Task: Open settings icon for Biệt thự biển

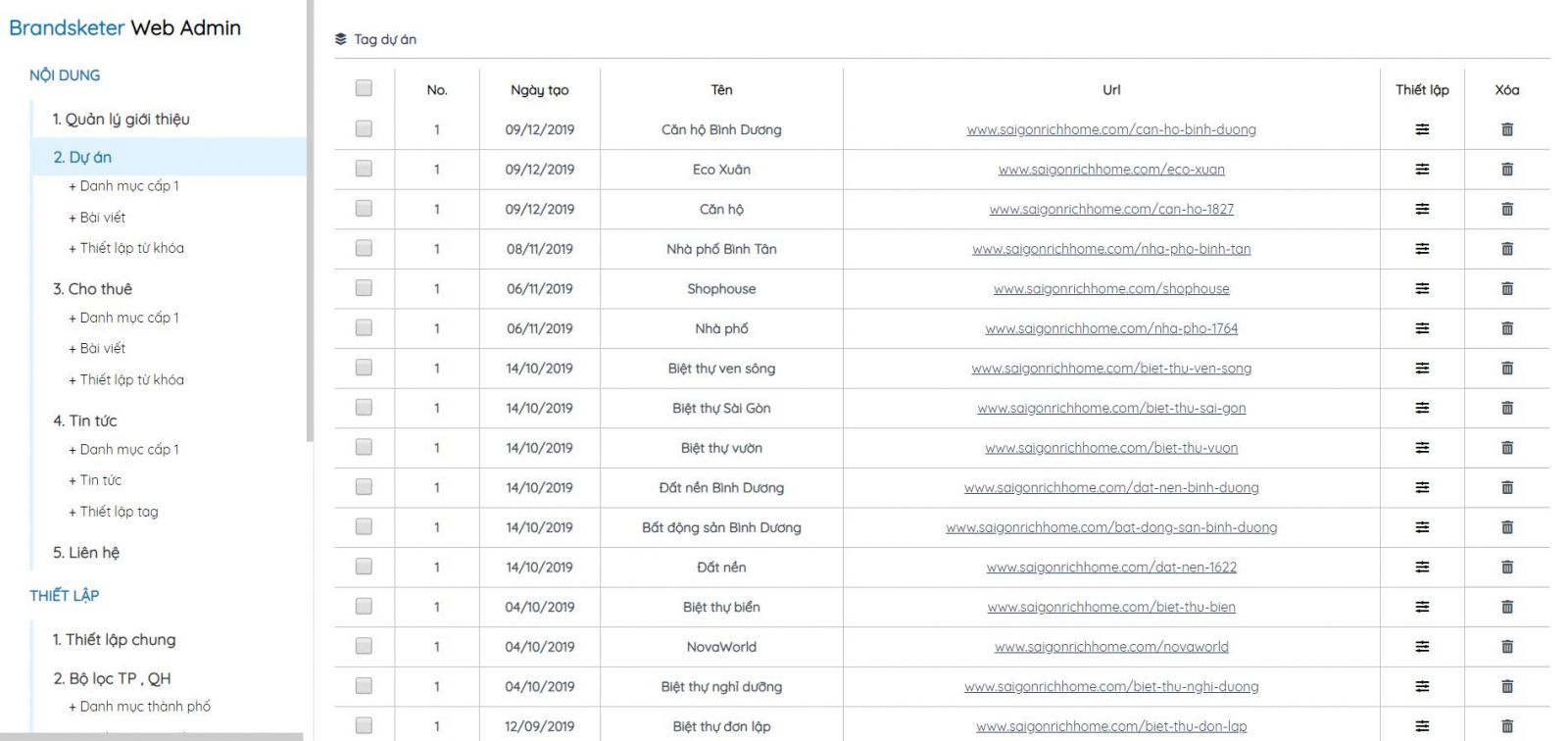Action: 1422,607
